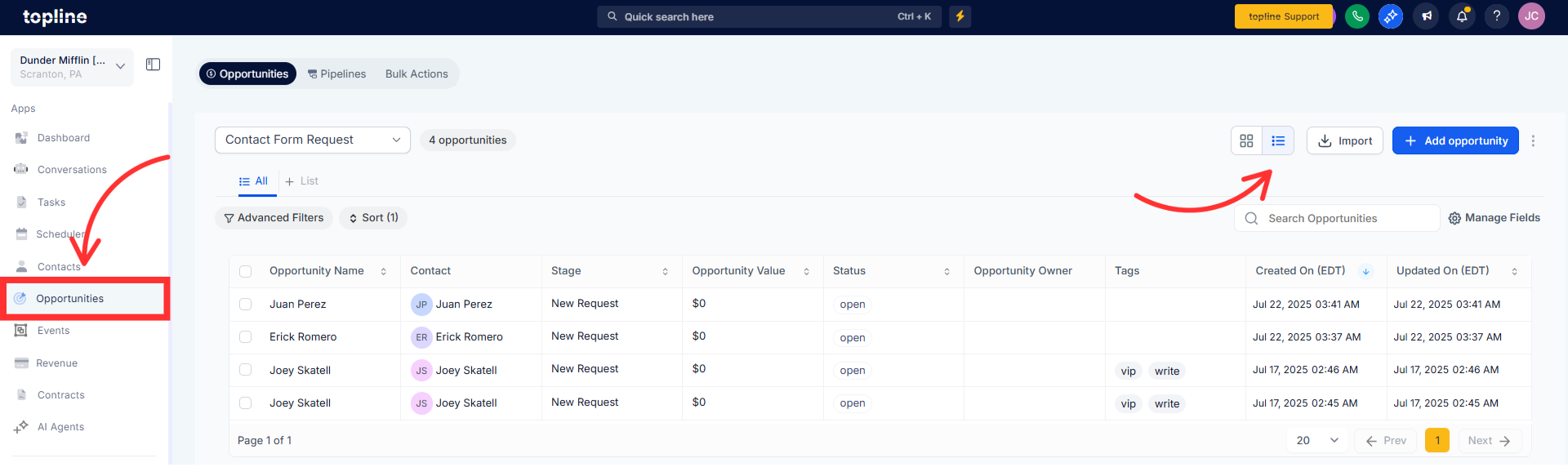This screenshot has width=1568, height=467.
Task: Open Dashboard in sidebar
Action: [64, 138]
